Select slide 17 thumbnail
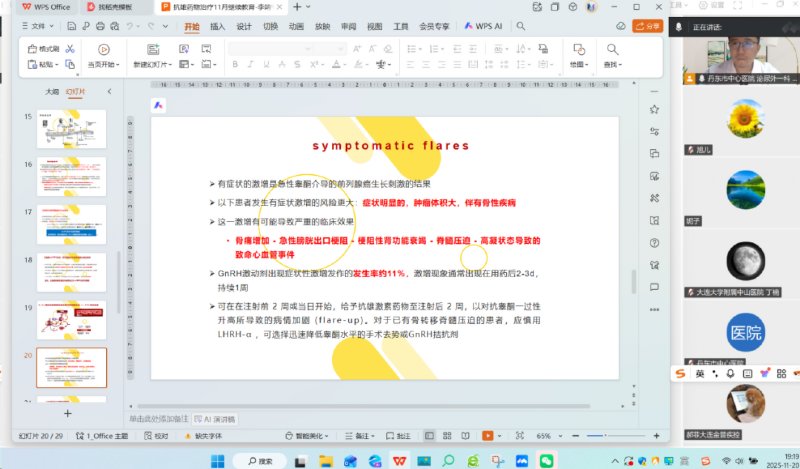 tap(71, 224)
